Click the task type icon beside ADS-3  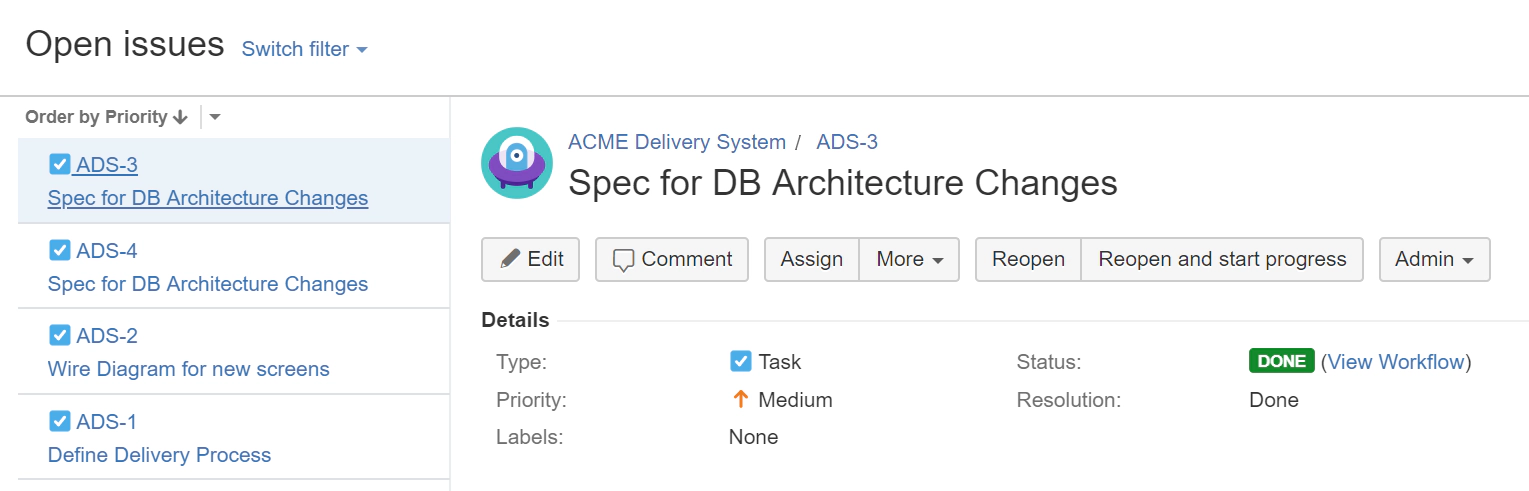point(60,164)
